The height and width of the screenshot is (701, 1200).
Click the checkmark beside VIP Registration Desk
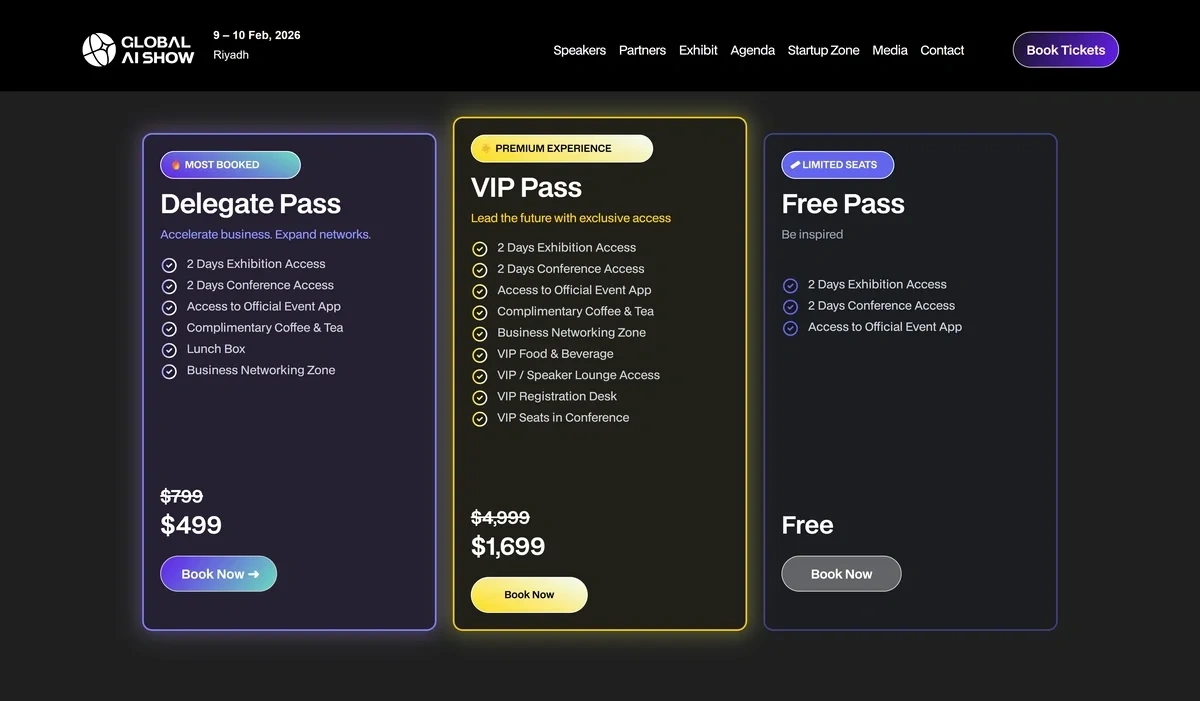479,396
